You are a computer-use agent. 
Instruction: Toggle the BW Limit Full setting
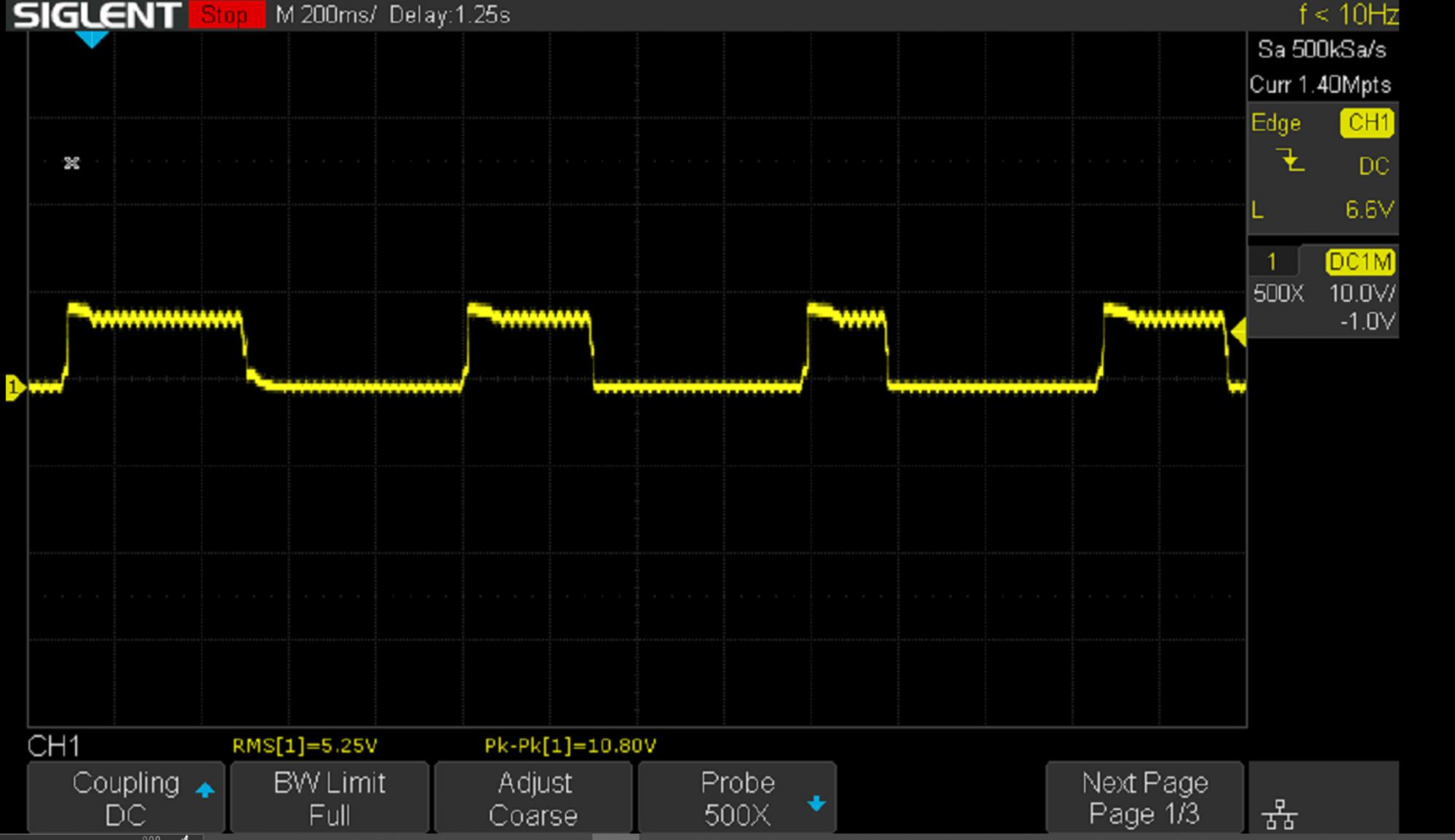pos(330,798)
